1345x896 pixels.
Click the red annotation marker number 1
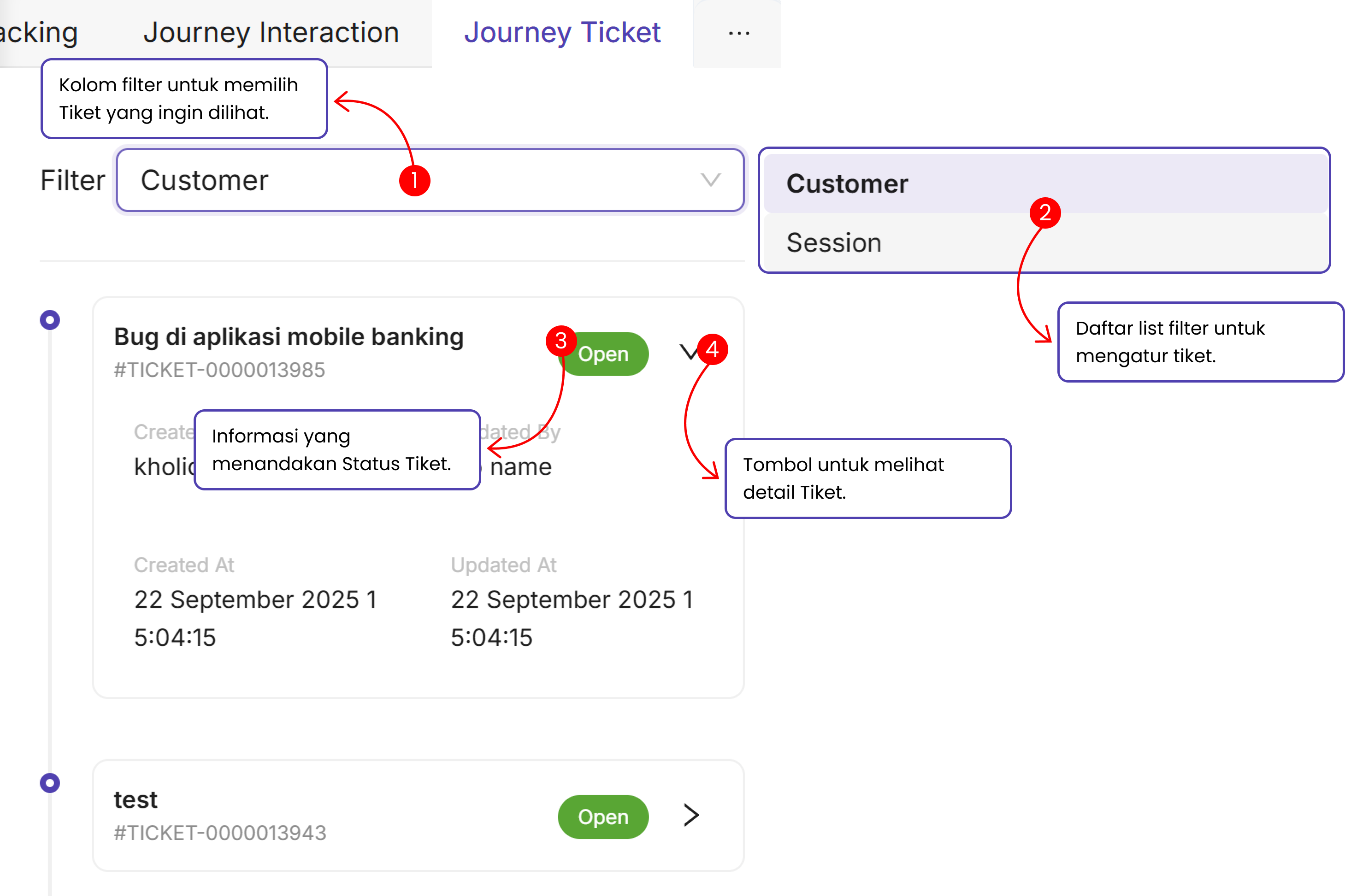414,181
